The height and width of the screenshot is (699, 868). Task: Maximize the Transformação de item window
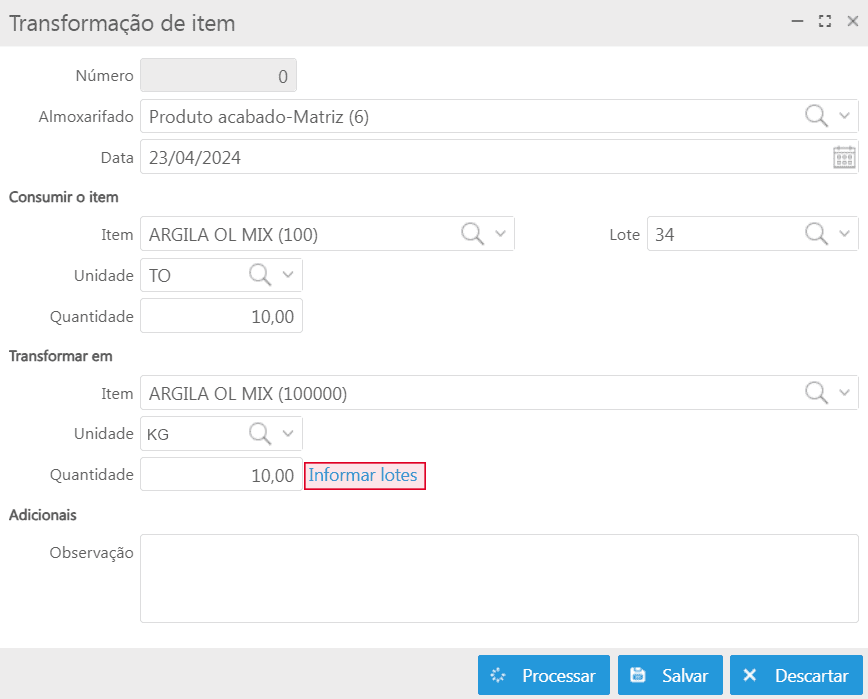[x=825, y=22]
